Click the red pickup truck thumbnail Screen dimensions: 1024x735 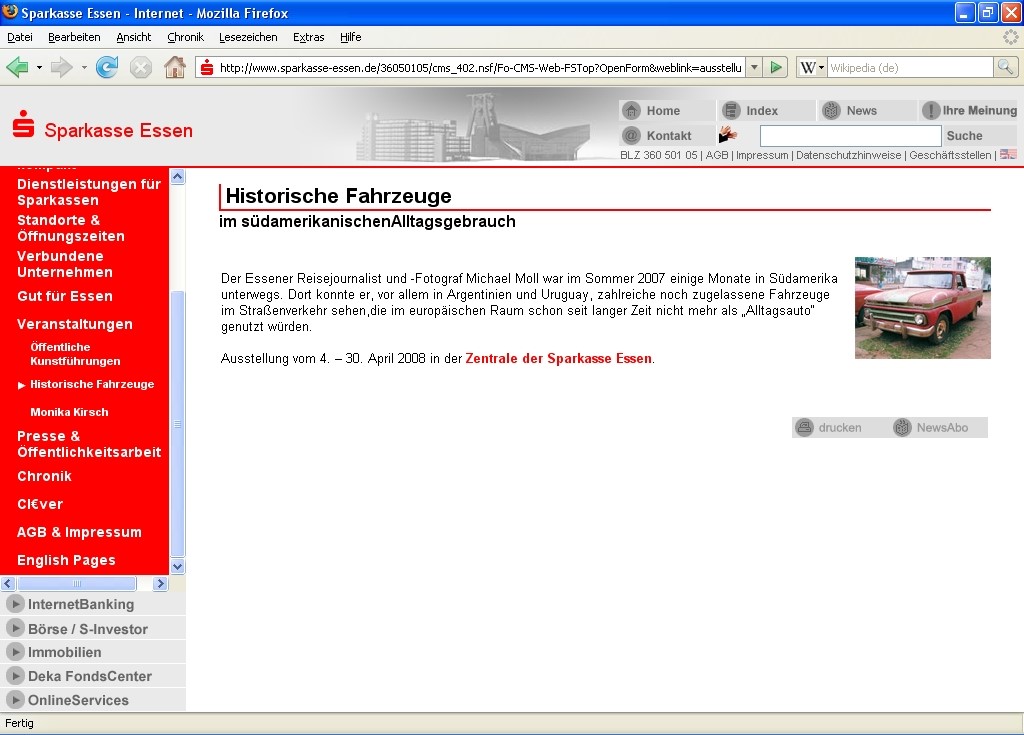[922, 307]
